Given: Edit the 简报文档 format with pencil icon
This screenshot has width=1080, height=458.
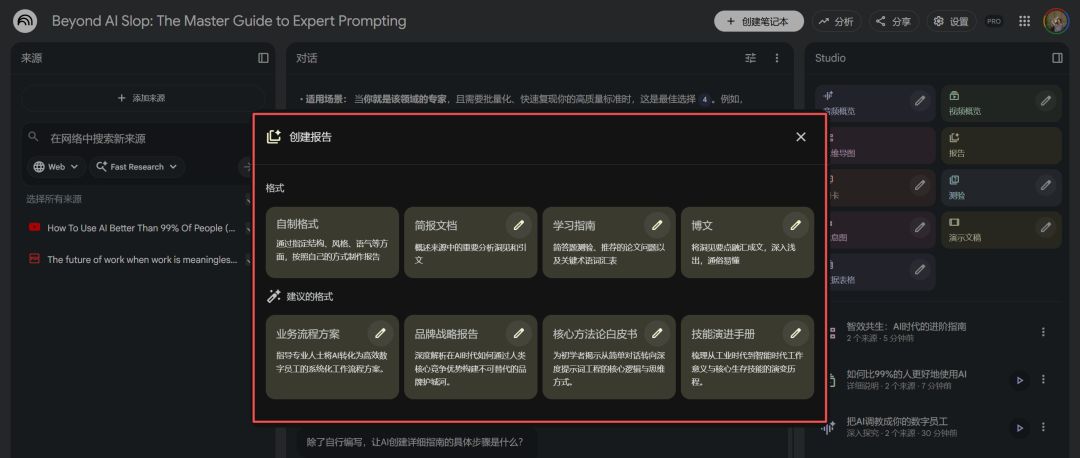Looking at the screenshot, I should click(518, 224).
